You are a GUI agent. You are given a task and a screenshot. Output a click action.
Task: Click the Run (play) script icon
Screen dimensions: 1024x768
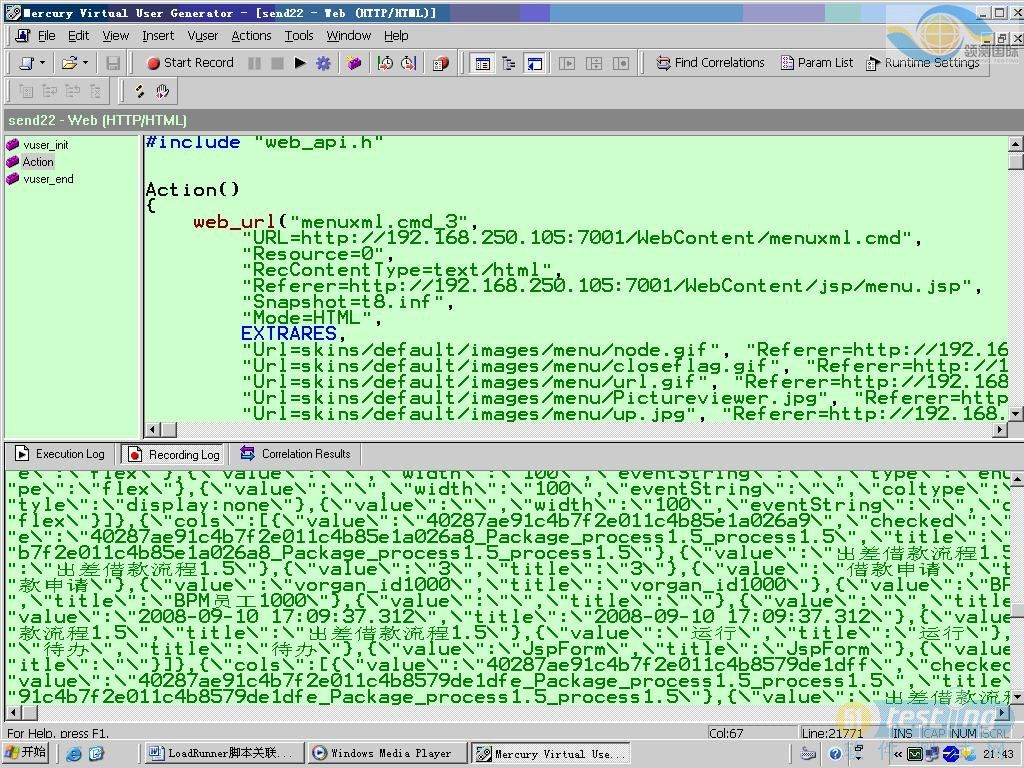point(300,63)
